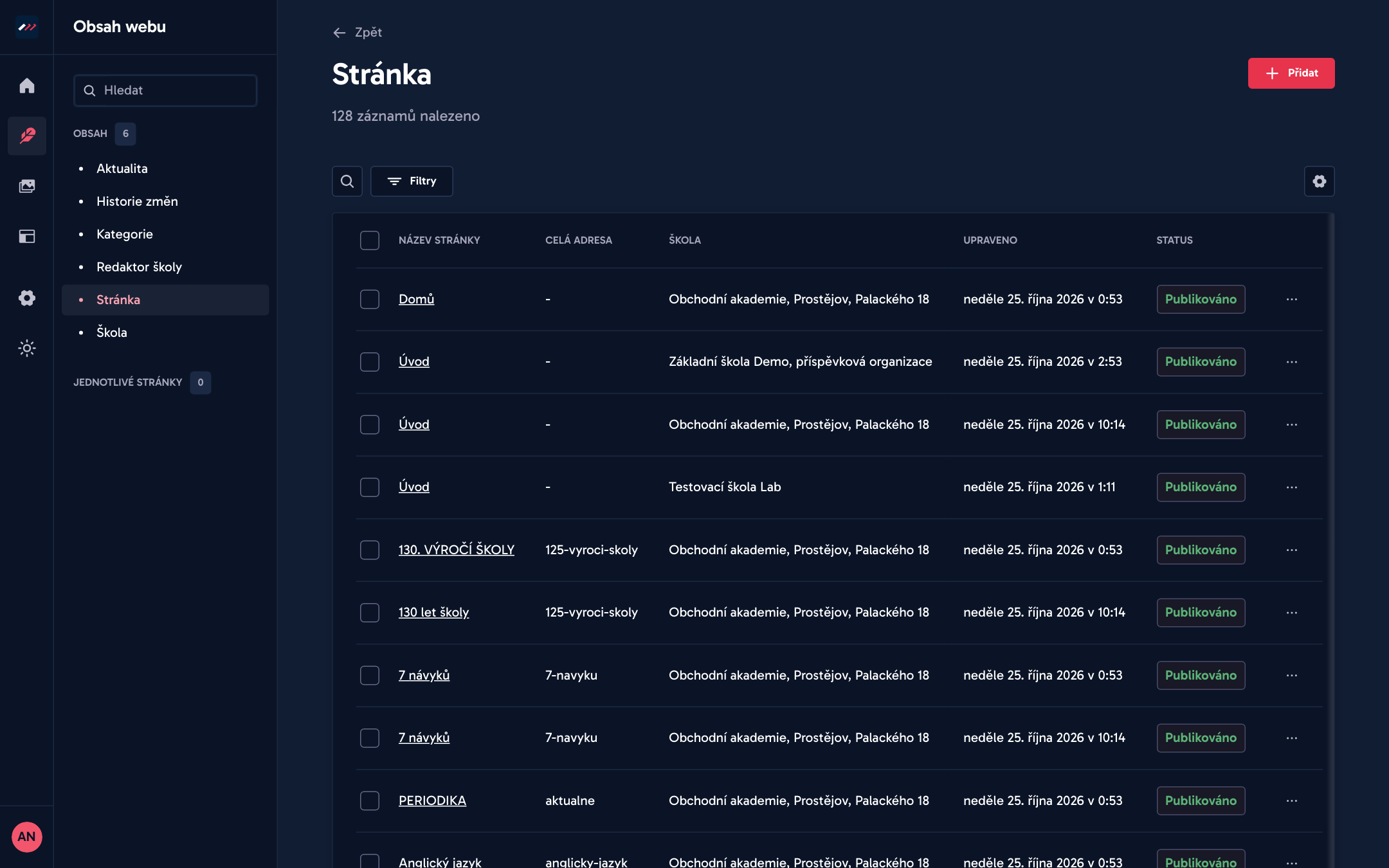The height and width of the screenshot is (868, 1389).
Task: Click the feather content manager icon
Action: [27, 136]
